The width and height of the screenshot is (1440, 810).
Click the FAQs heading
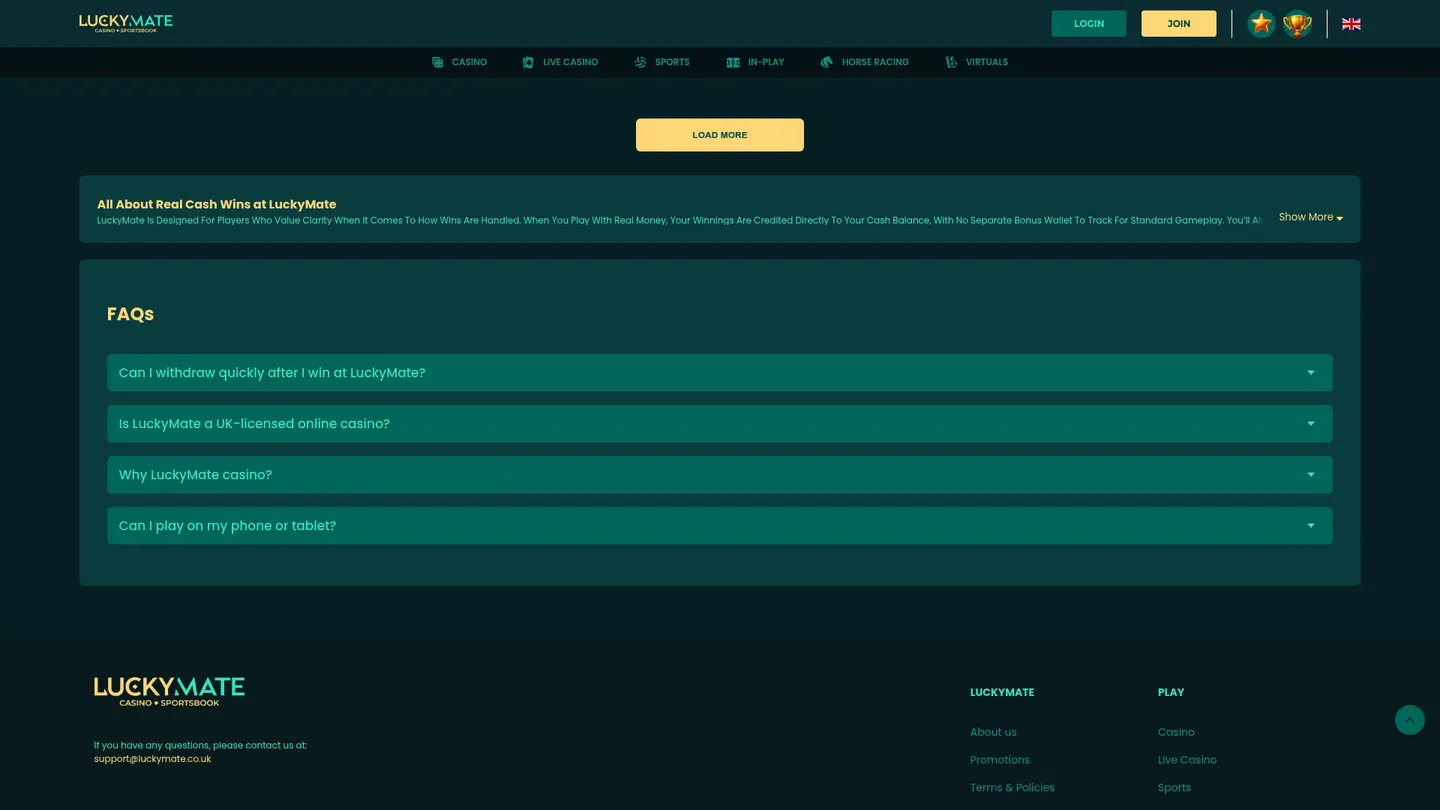click(130, 314)
